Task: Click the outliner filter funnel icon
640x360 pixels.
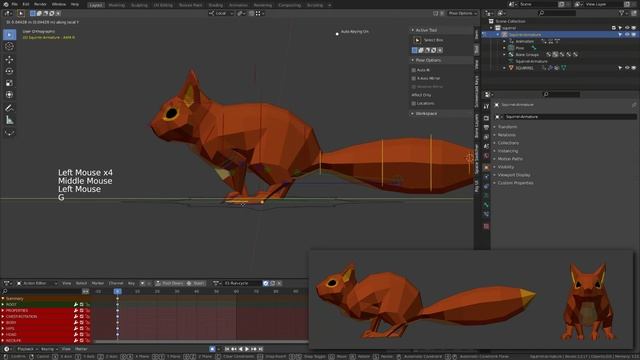Action: (622, 13)
